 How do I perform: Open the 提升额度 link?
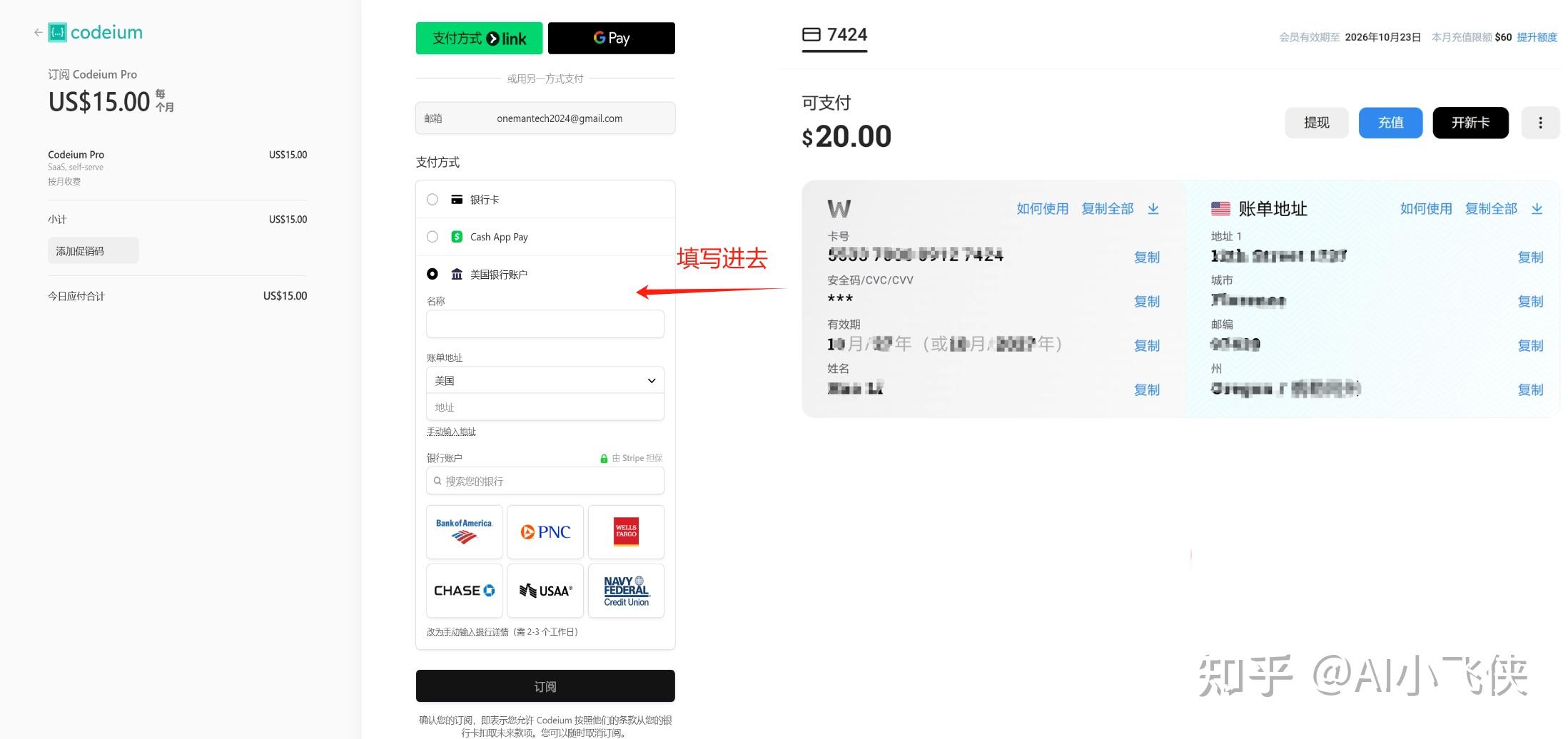pos(1536,36)
